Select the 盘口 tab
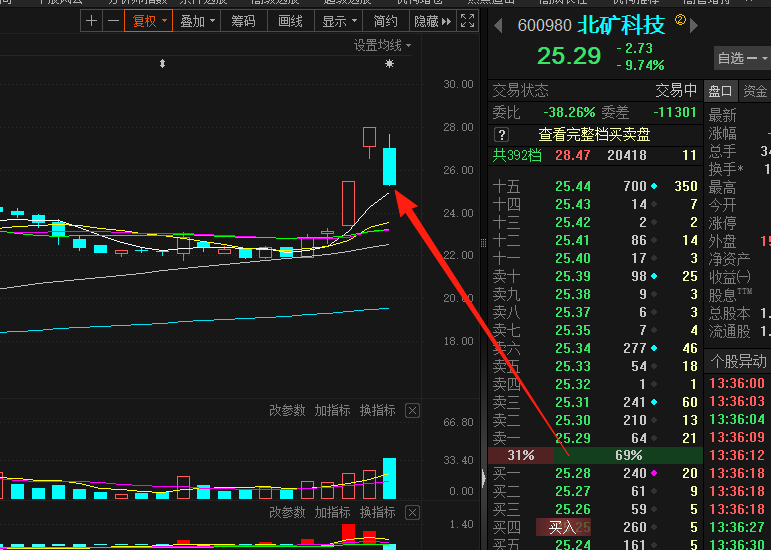Screen dimensions: 771x550 pyautogui.click(x=720, y=91)
